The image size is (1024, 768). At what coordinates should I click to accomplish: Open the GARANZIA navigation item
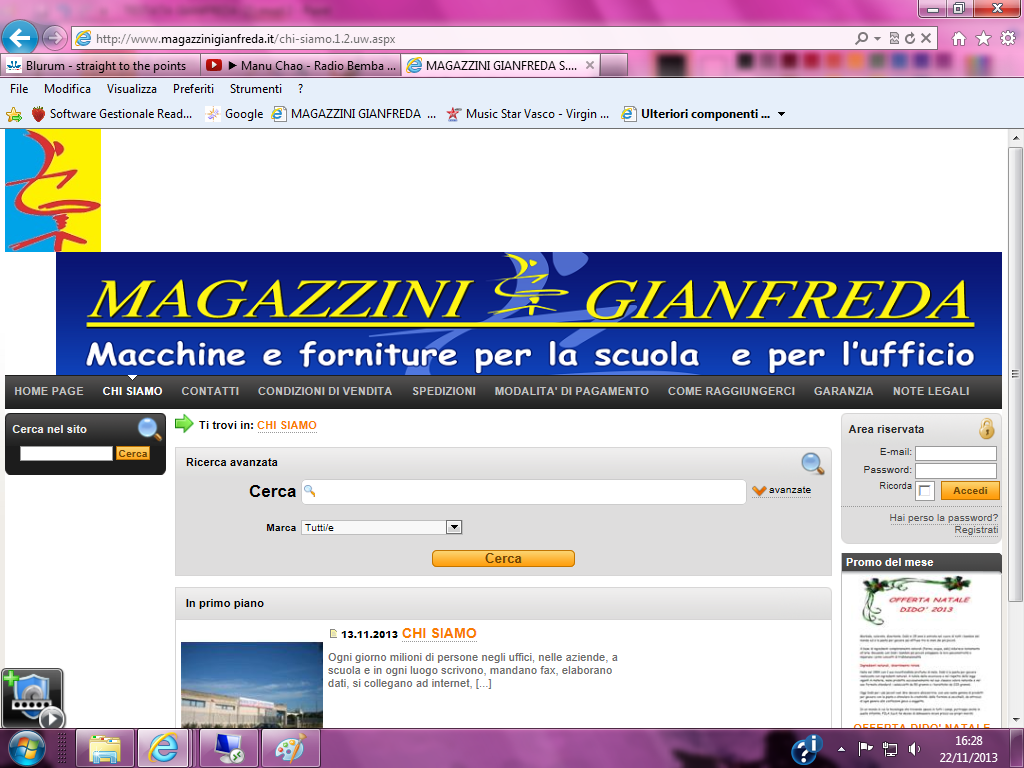pyautogui.click(x=844, y=391)
